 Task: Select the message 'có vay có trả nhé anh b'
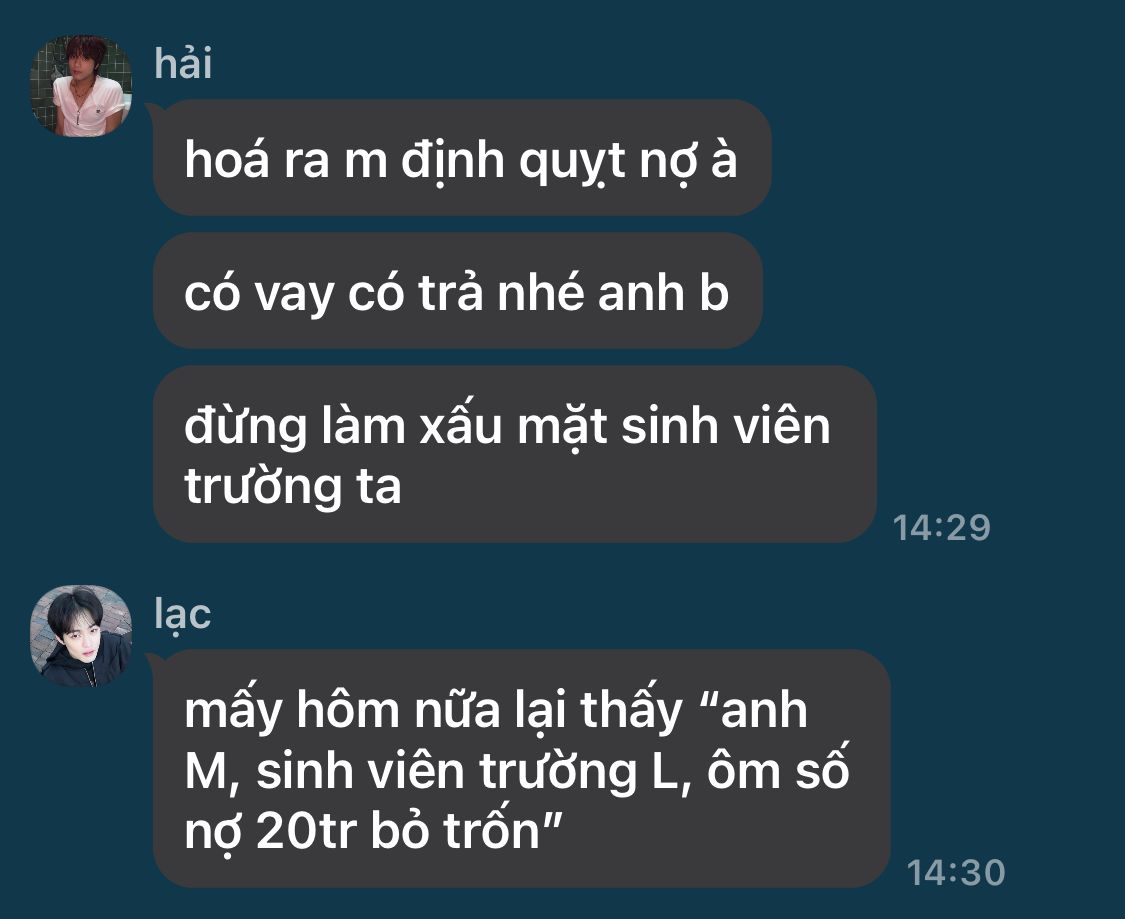coord(458,291)
